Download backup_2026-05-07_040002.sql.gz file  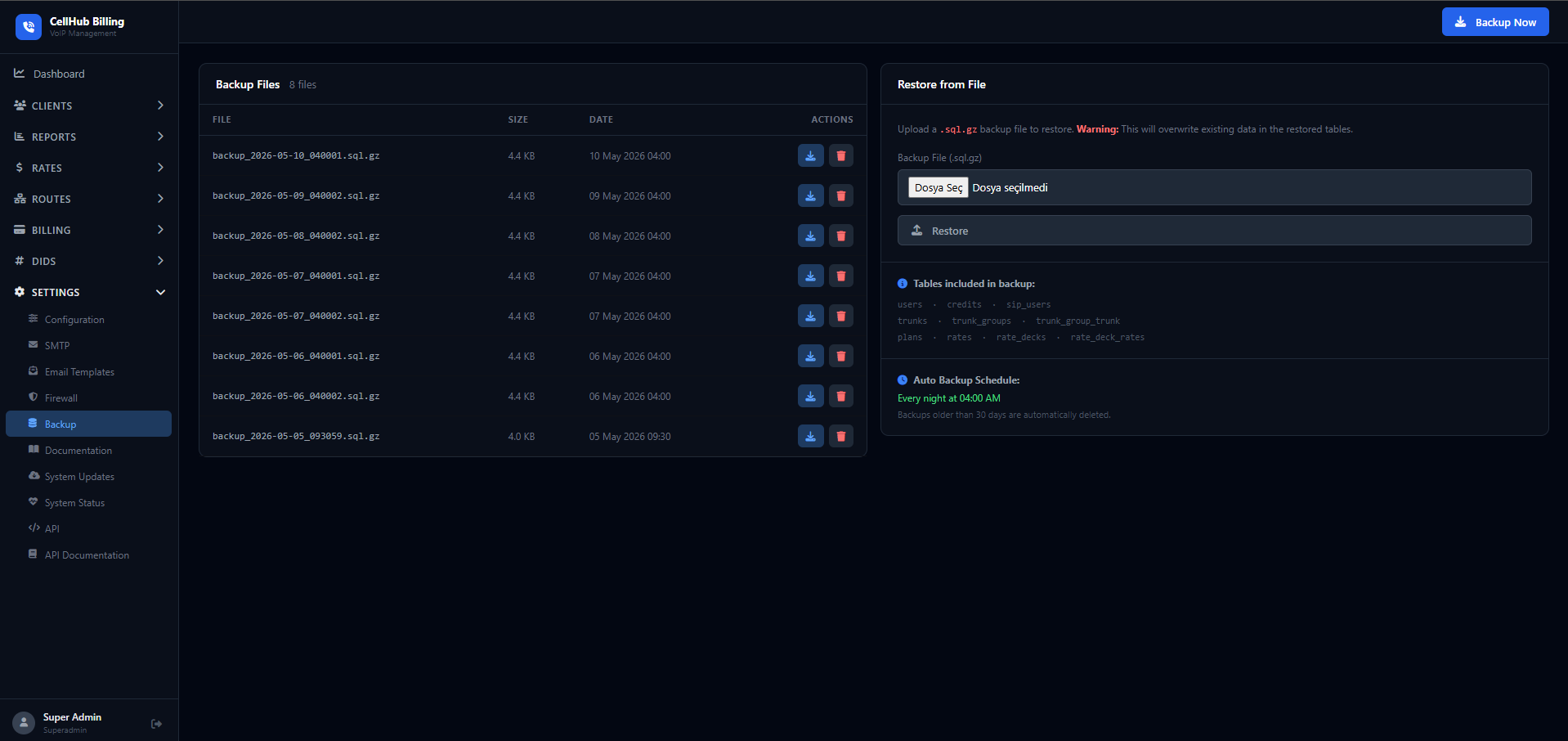(x=810, y=316)
